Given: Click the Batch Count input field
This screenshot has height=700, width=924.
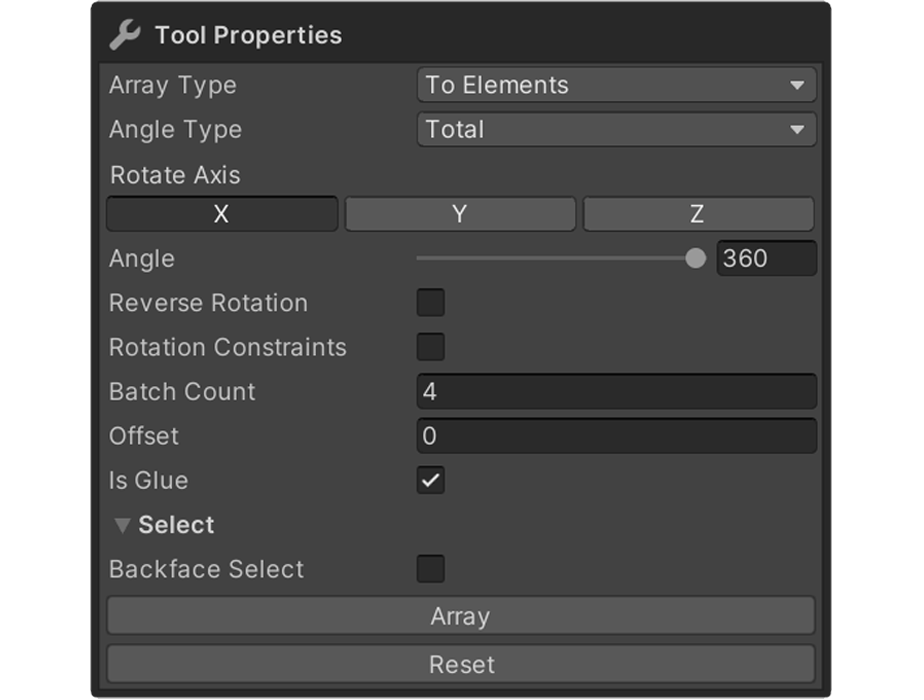Looking at the screenshot, I should pos(616,391).
